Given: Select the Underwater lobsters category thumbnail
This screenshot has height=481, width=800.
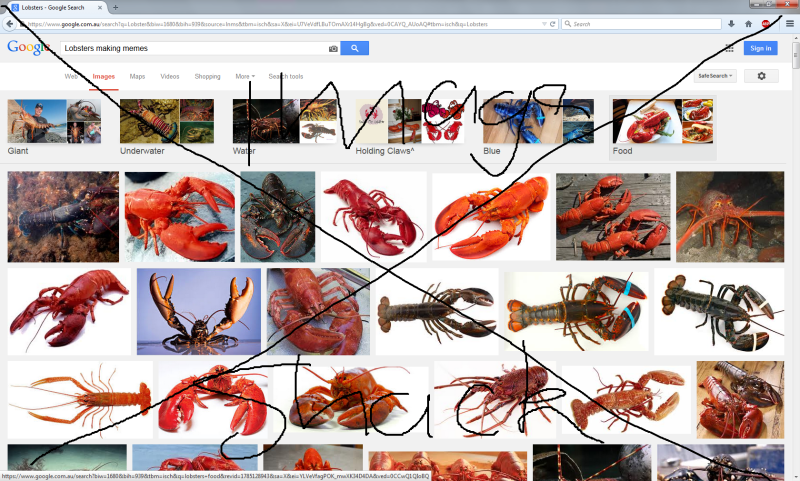Looking at the screenshot, I should 166,122.
